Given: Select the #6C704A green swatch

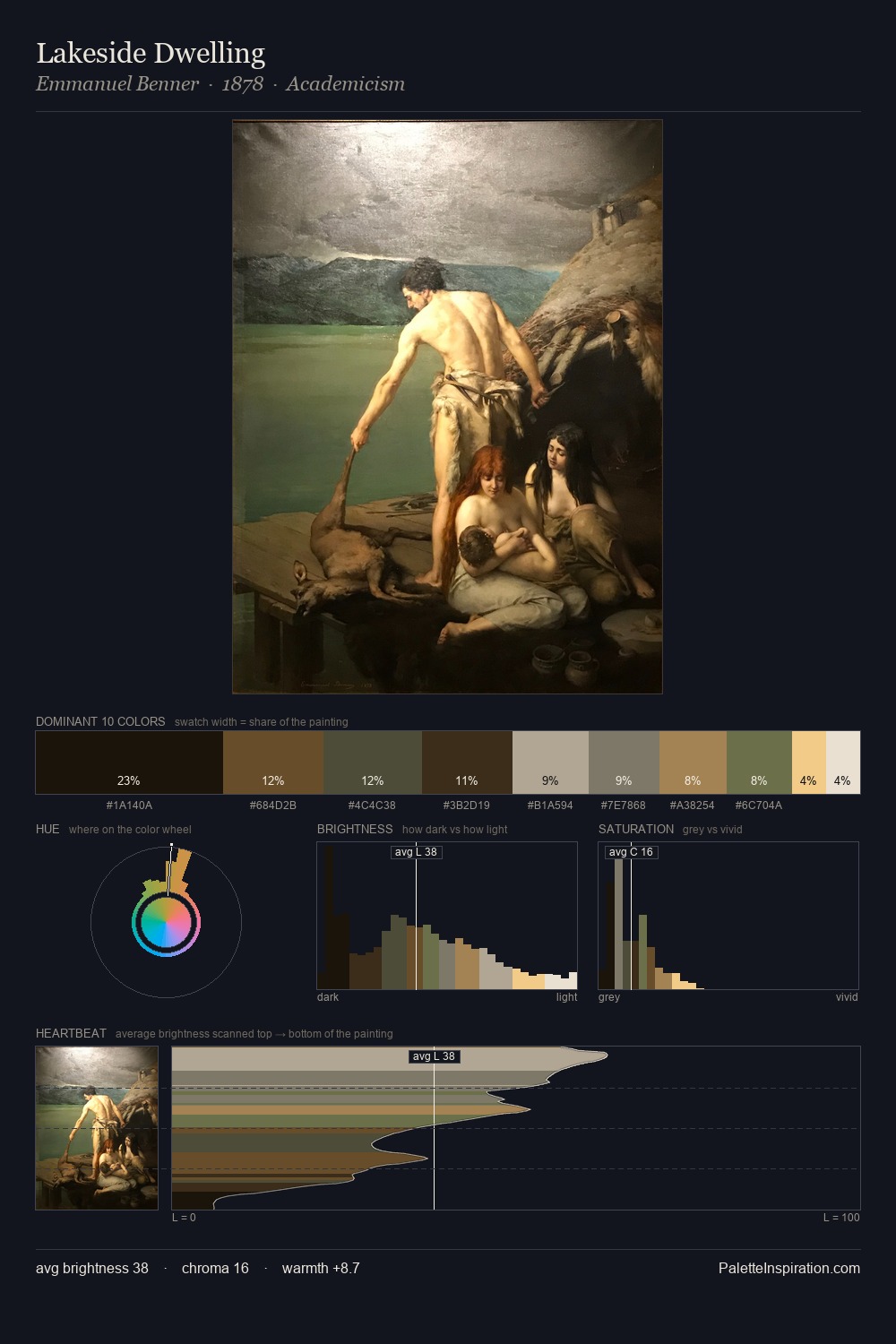Looking at the screenshot, I should [759, 762].
